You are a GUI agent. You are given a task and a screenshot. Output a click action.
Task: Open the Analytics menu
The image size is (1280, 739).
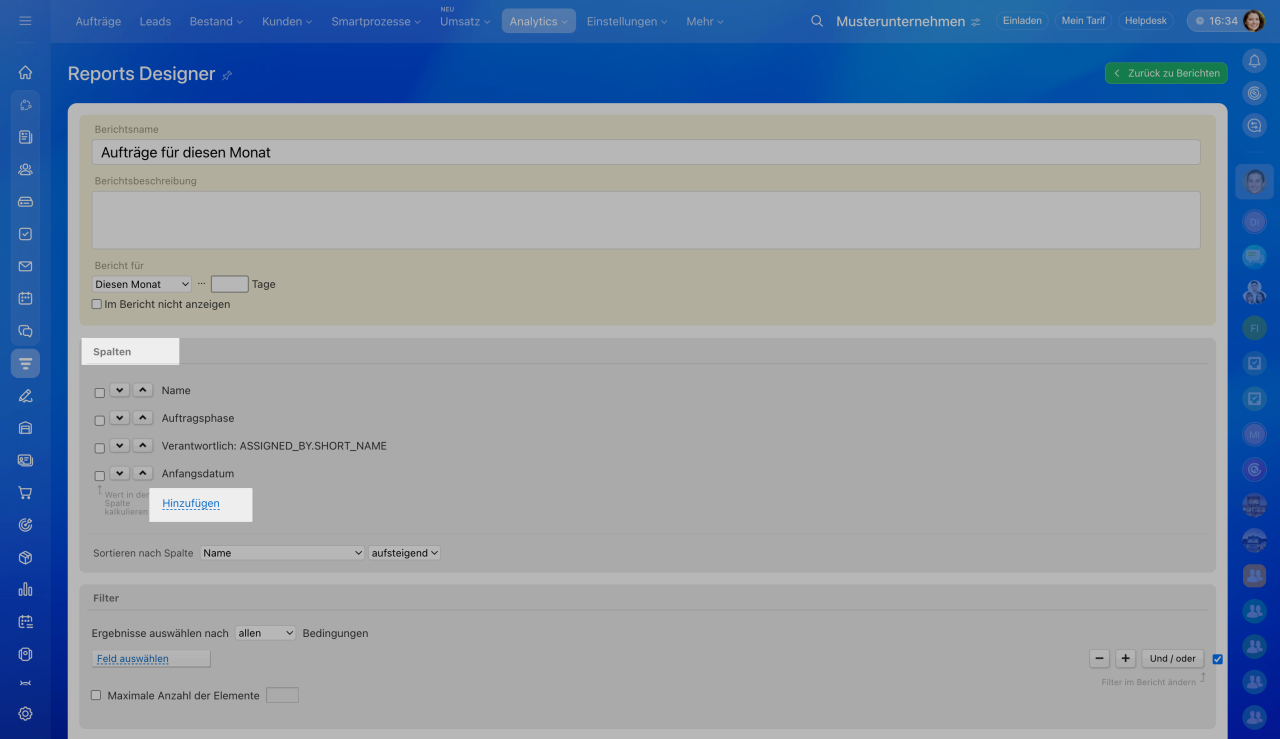pyautogui.click(x=539, y=21)
